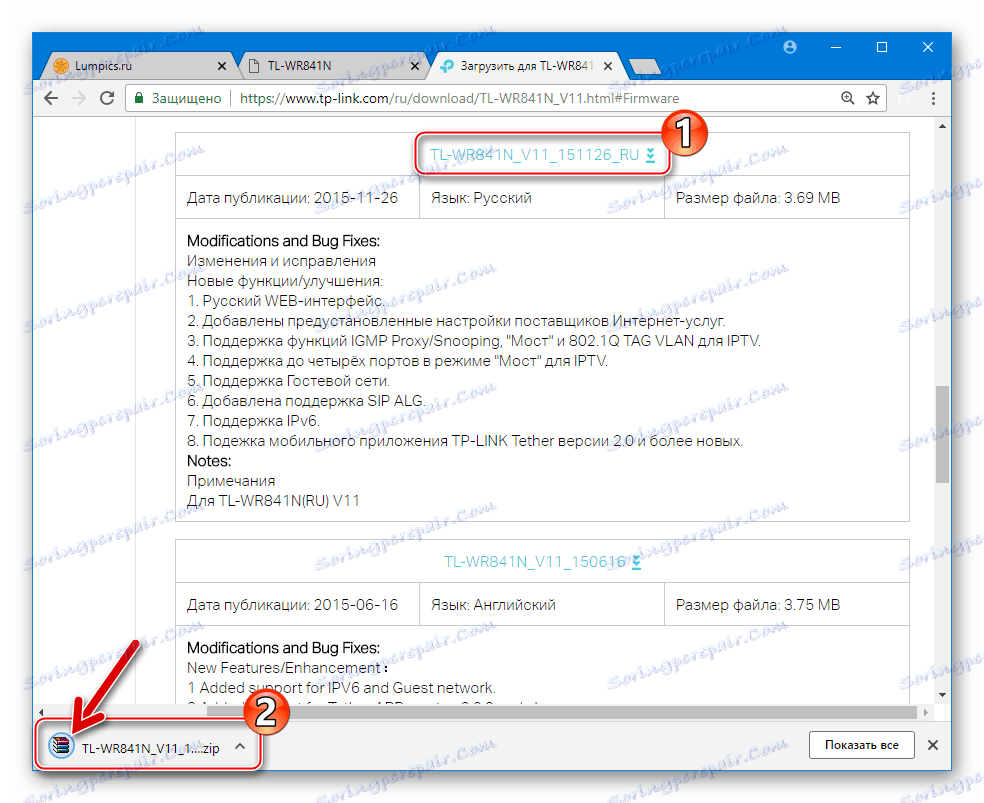The width and height of the screenshot is (984, 803).
Task: Click text Новые функции/улучшения:
Action: (285, 281)
